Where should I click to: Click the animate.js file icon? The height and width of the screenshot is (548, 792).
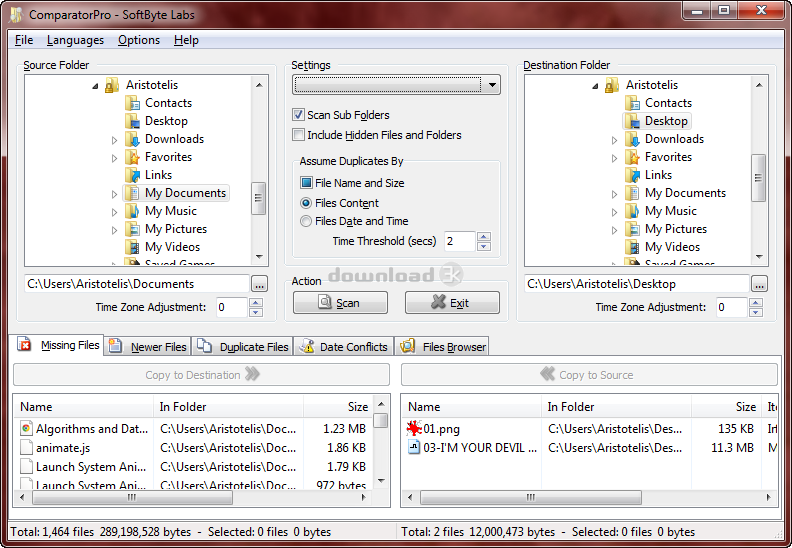coord(26,447)
